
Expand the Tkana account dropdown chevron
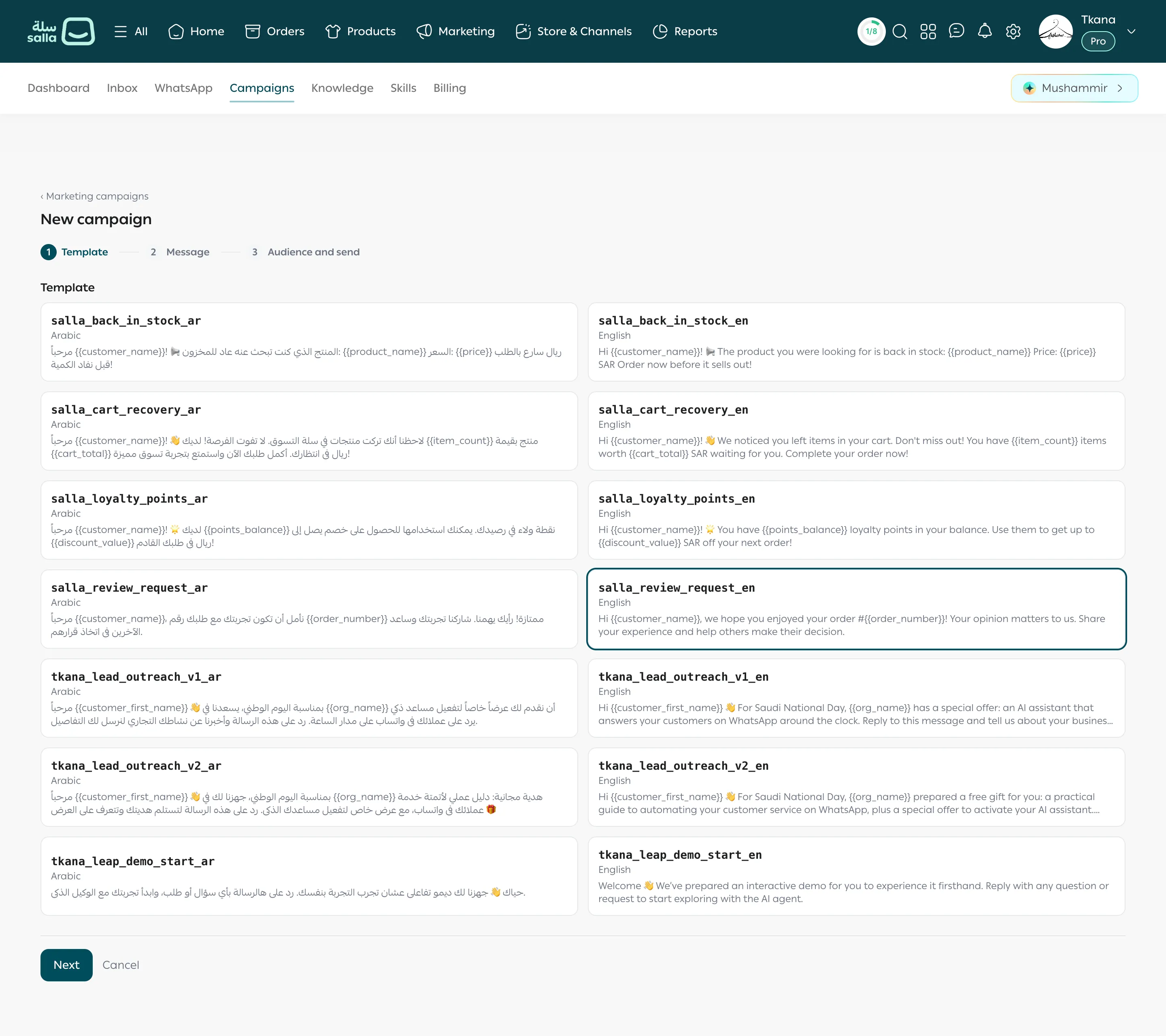(x=1131, y=31)
